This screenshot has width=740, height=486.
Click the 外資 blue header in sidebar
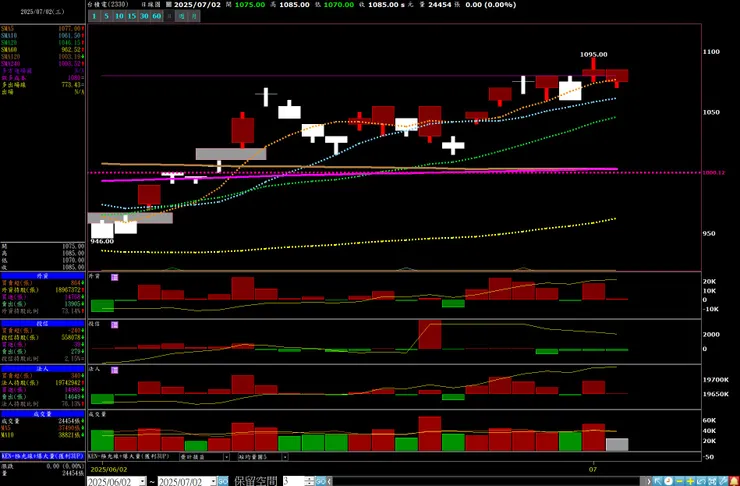42,276
